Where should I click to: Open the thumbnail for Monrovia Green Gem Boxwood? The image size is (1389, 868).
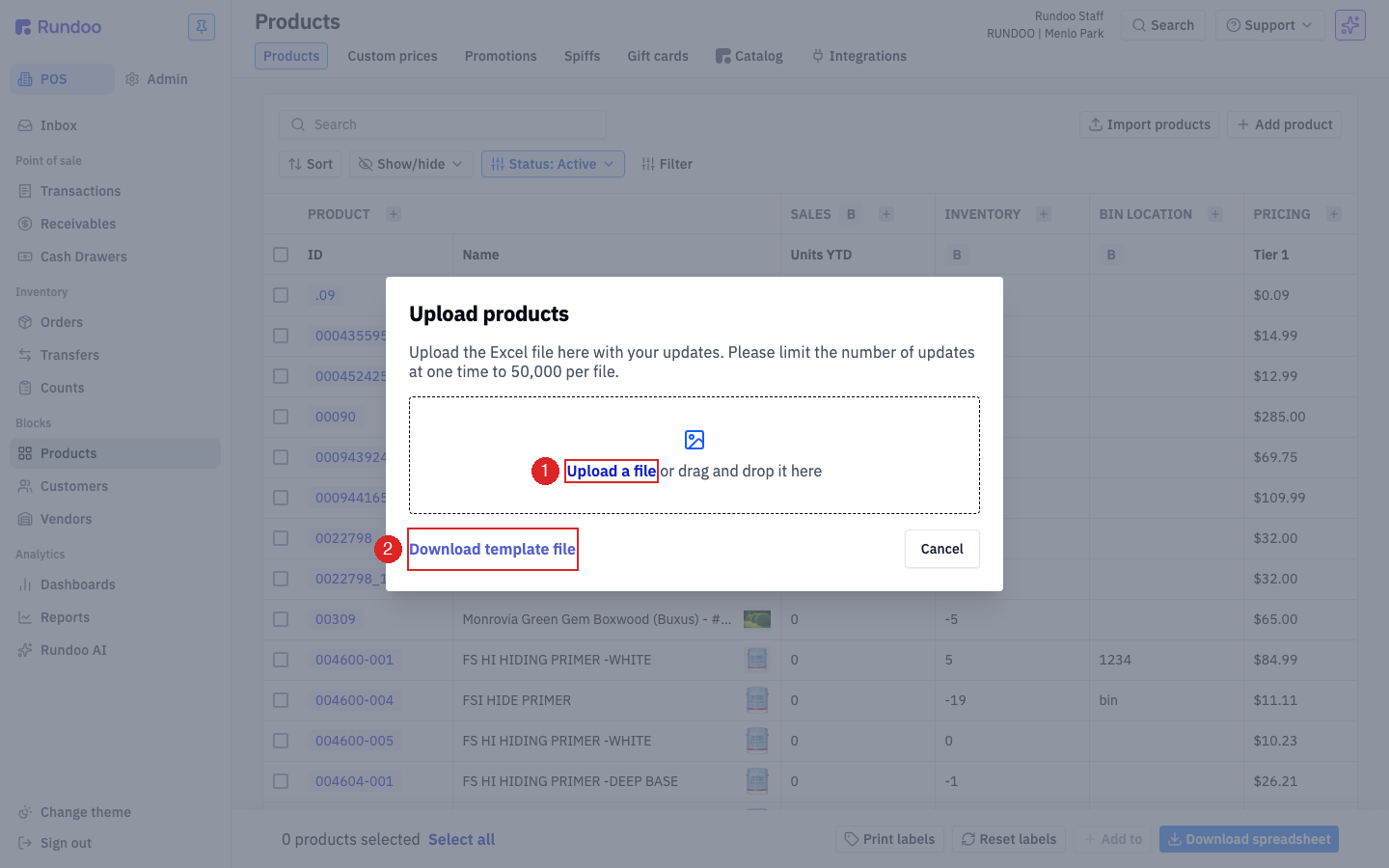pyautogui.click(x=757, y=619)
